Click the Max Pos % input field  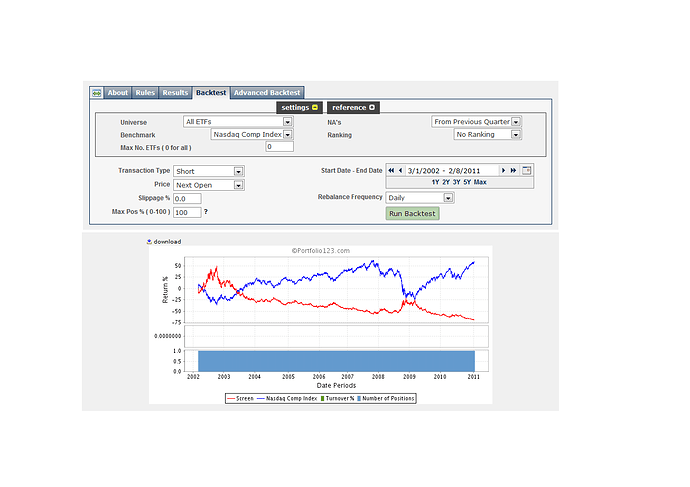coord(187,212)
